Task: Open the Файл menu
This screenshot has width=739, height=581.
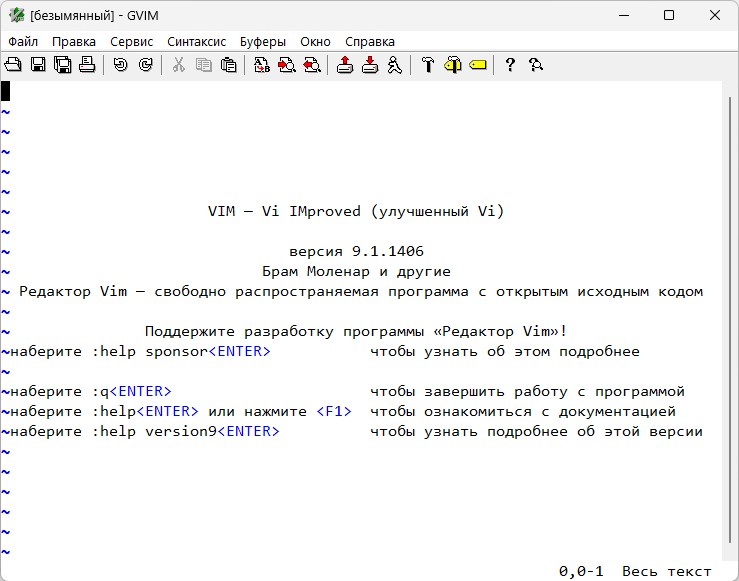Action: click(x=23, y=41)
